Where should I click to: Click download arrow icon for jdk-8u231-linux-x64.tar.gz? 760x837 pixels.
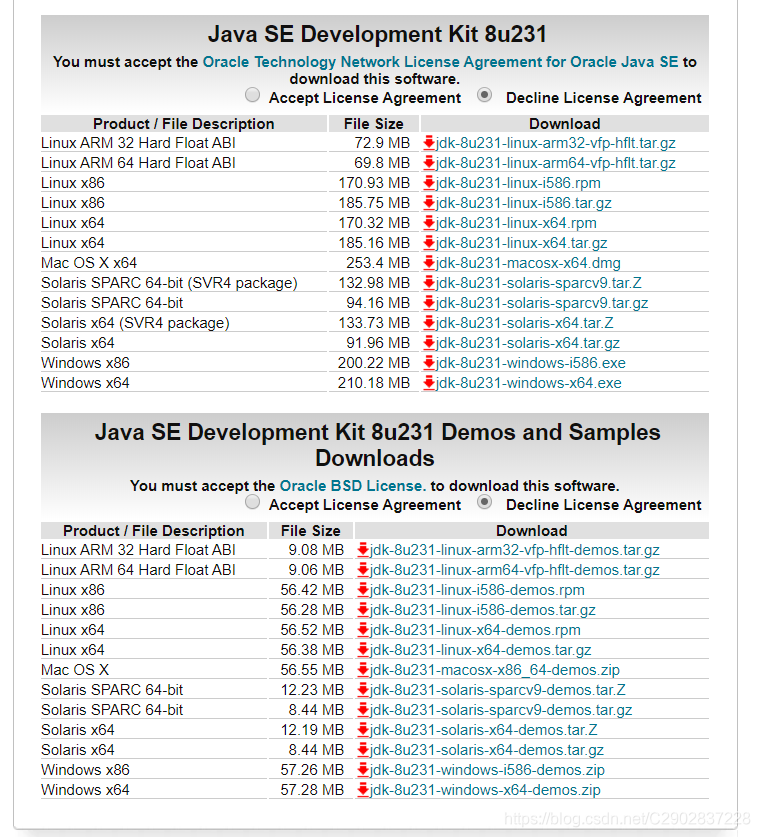tap(429, 243)
